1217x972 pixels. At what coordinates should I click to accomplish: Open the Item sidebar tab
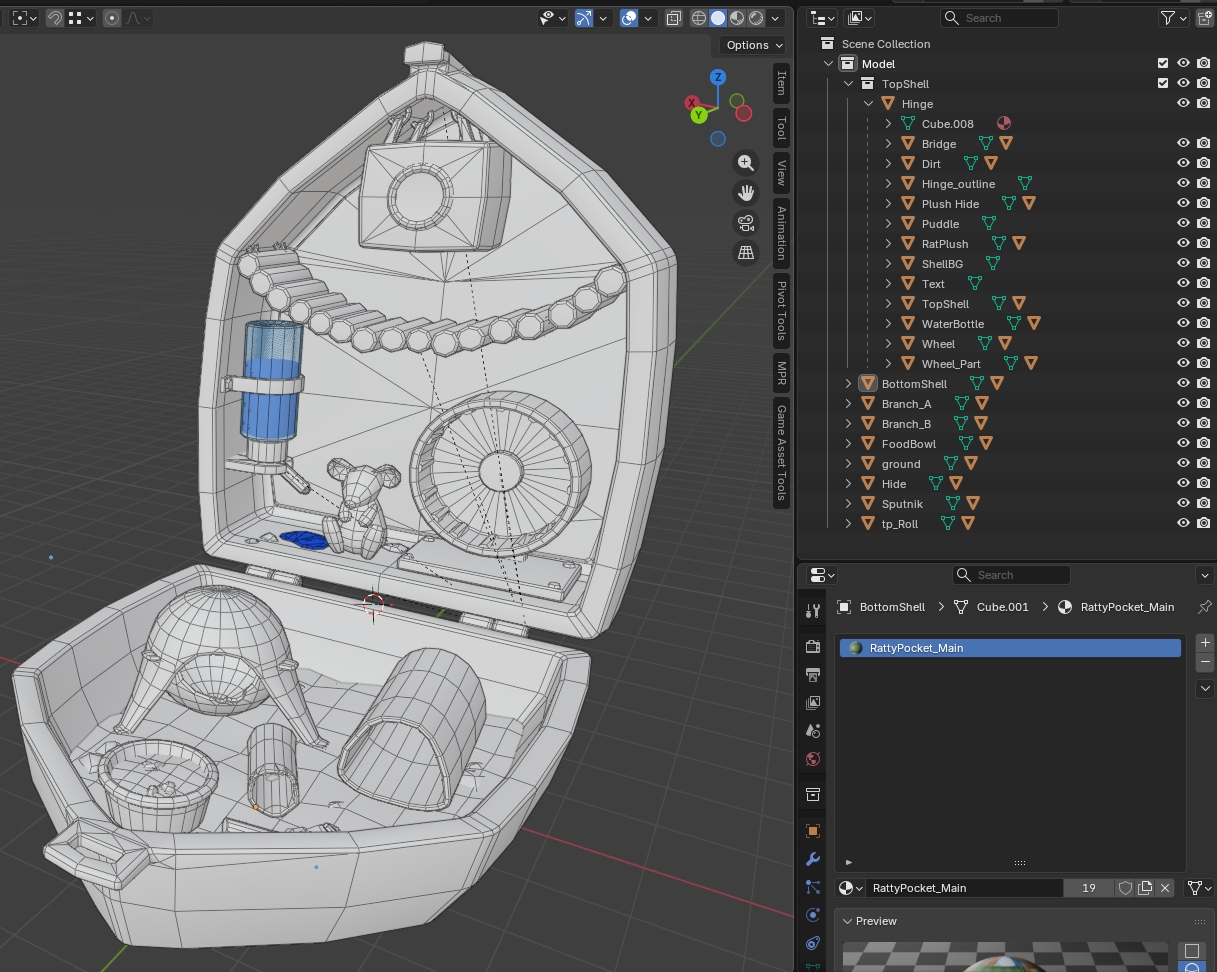(782, 84)
